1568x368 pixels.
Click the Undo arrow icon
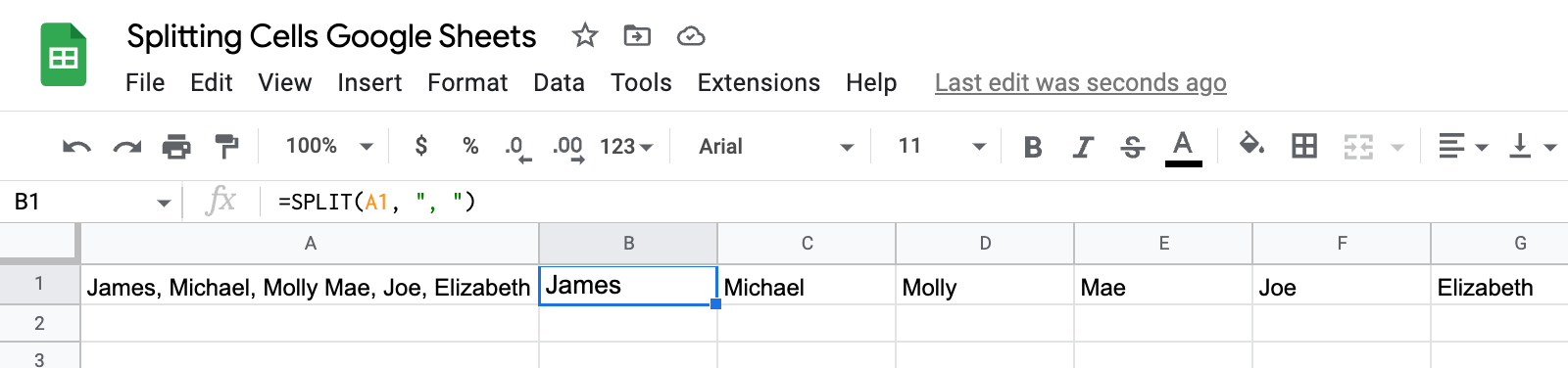click(x=76, y=147)
